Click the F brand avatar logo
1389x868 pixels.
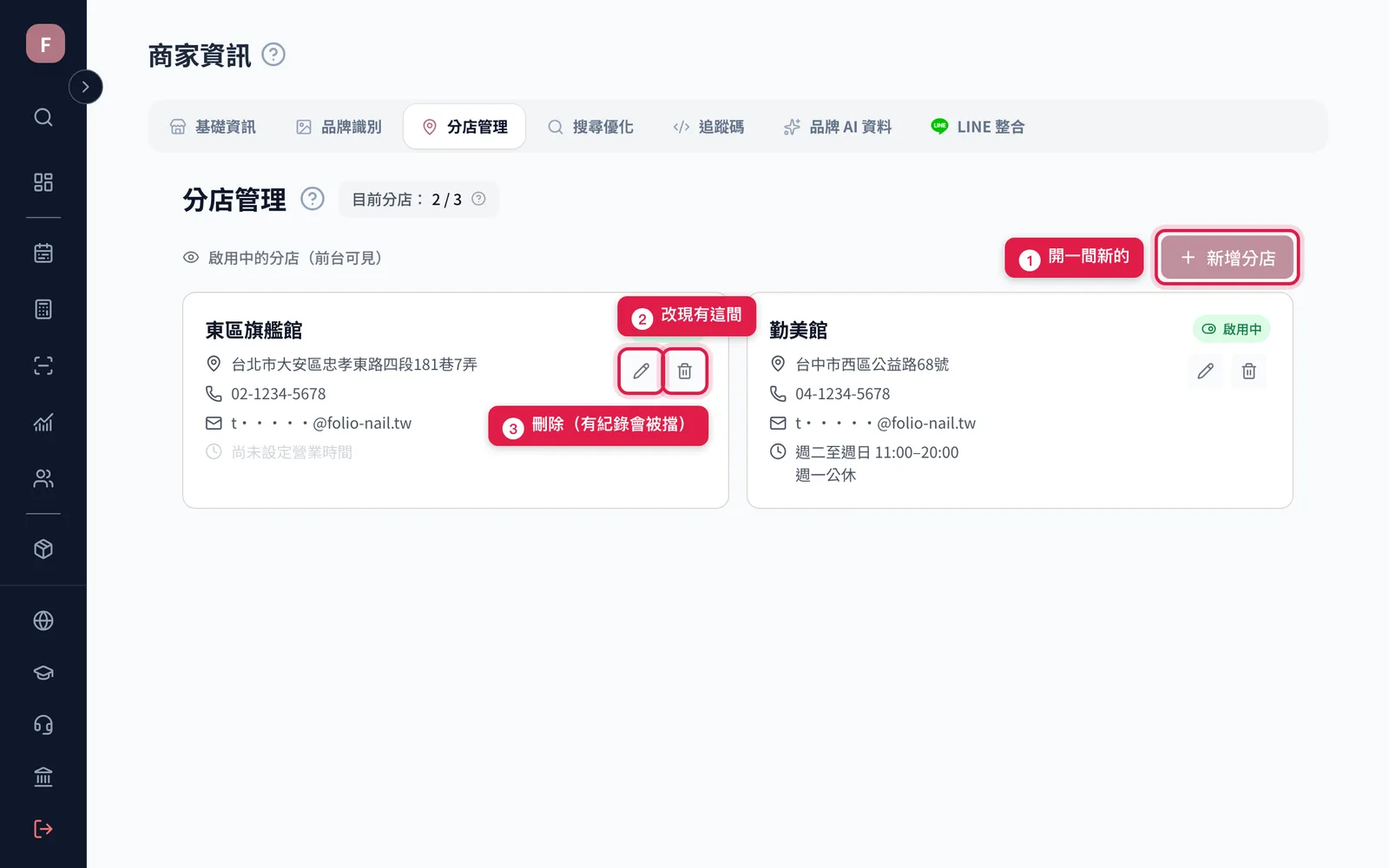pyautogui.click(x=45, y=43)
